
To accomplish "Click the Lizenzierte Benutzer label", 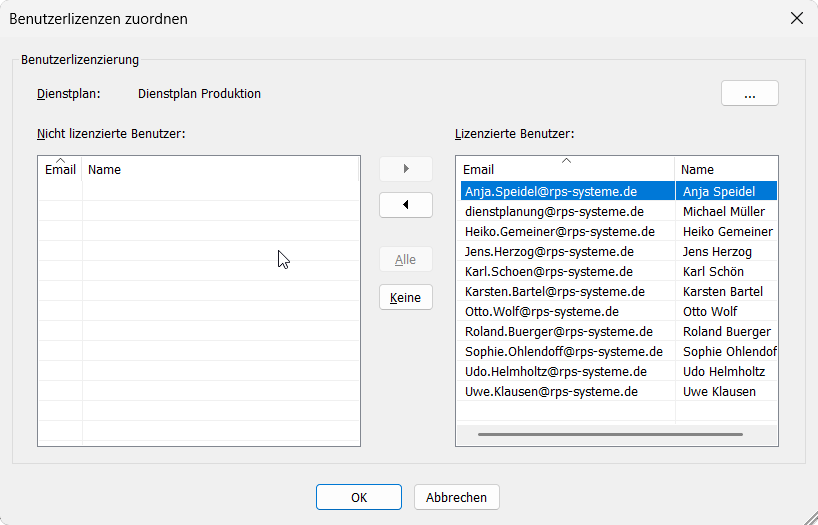I will 514,134.
